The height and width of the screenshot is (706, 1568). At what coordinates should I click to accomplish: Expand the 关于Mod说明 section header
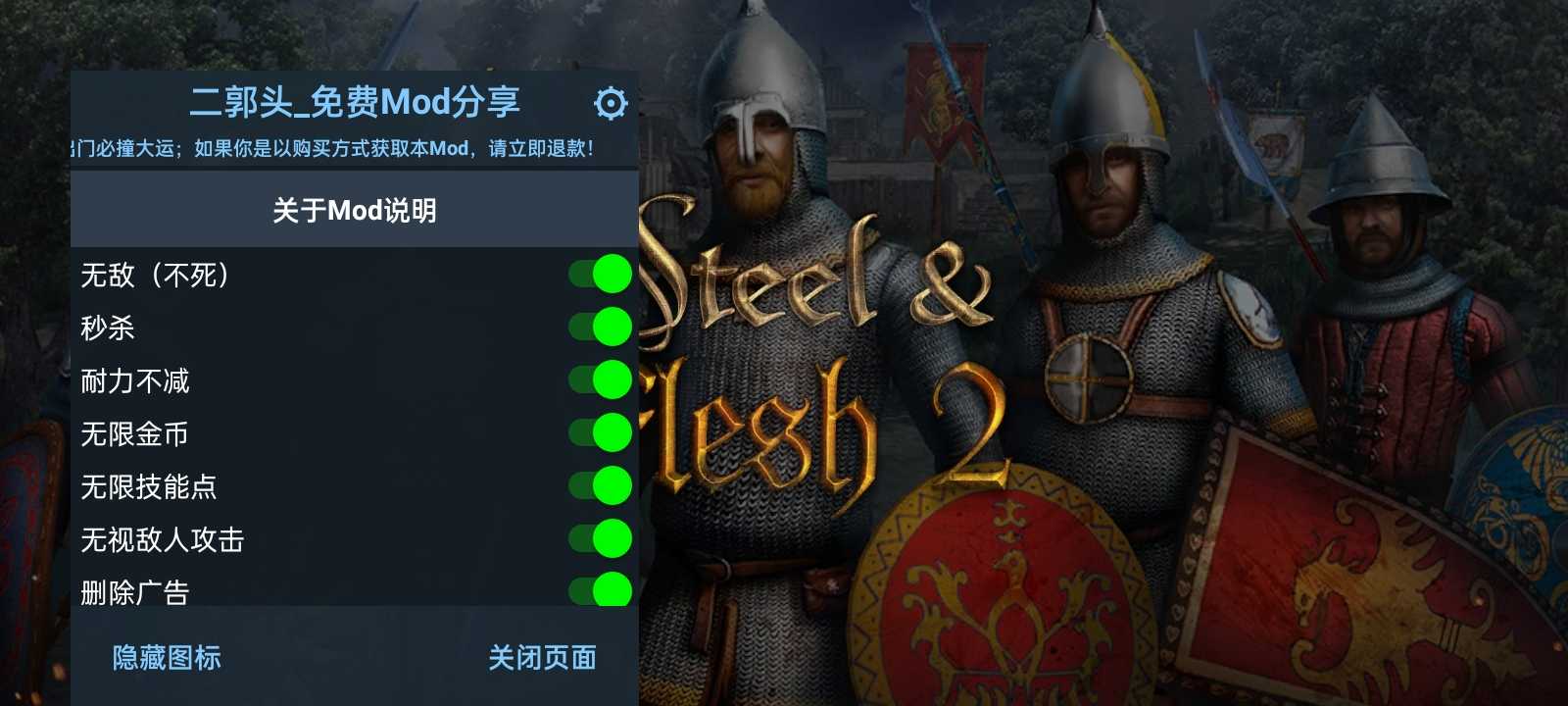[x=355, y=210]
